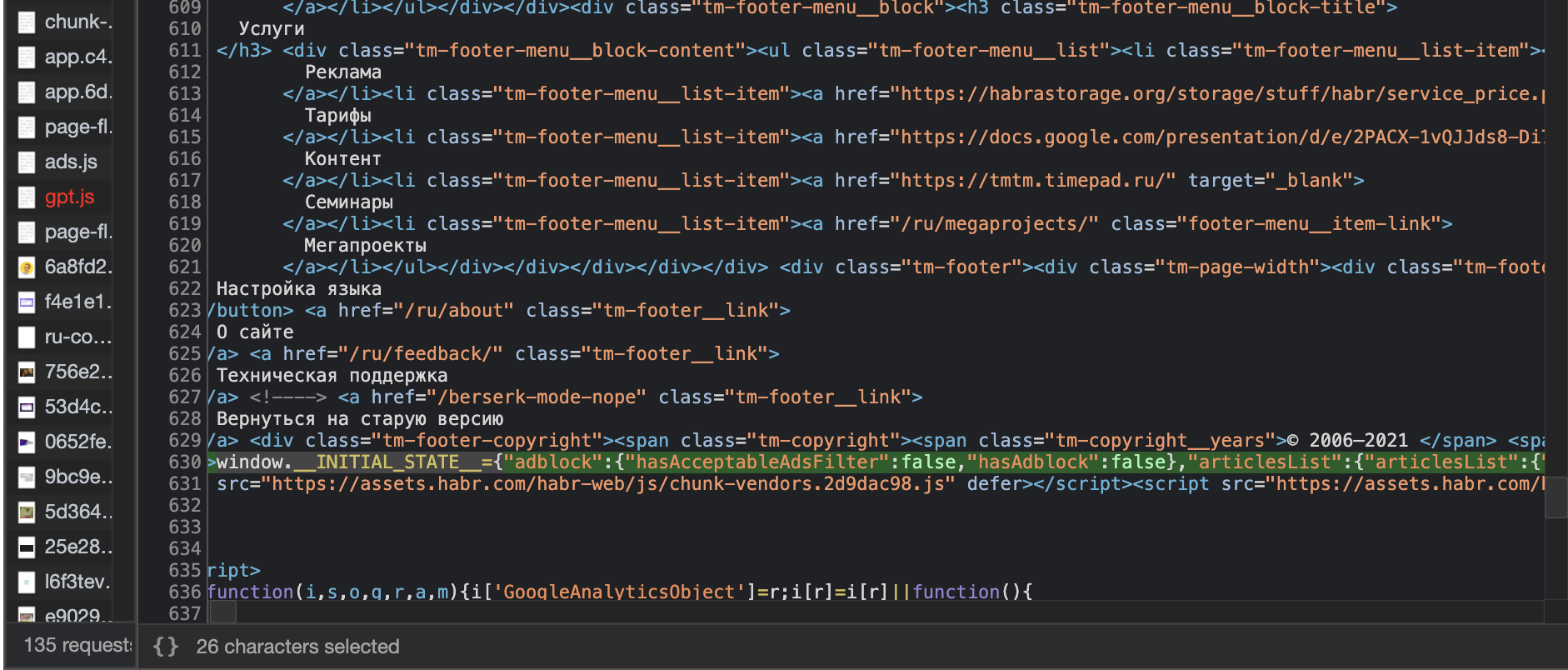Image resolution: width=1568 pixels, height=670 pixels.
Task: Click "Вернуться на старую версию" on line 628
Action: coord(360,419)
